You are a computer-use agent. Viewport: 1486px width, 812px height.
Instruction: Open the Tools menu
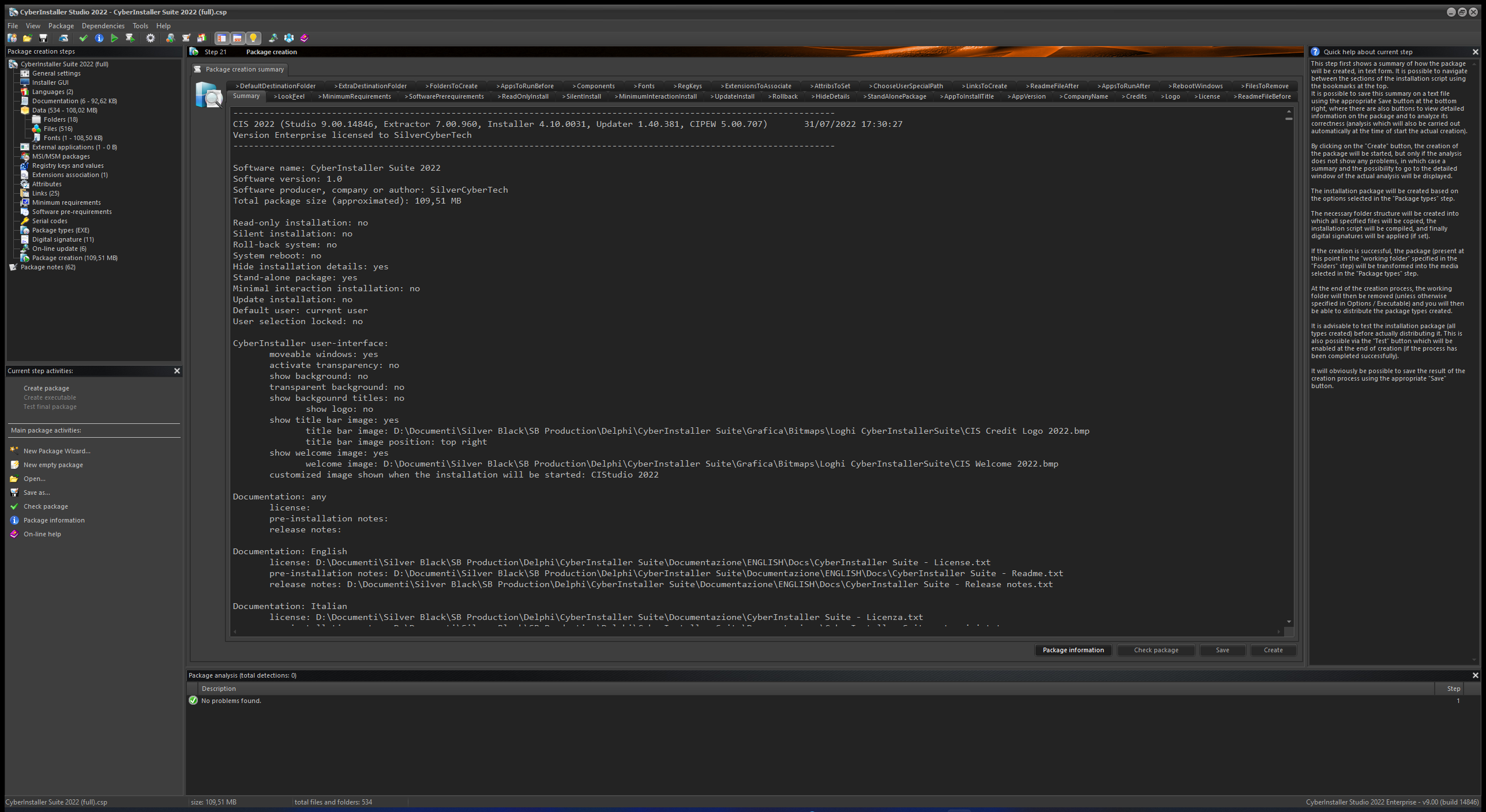(x=140, y=26)
